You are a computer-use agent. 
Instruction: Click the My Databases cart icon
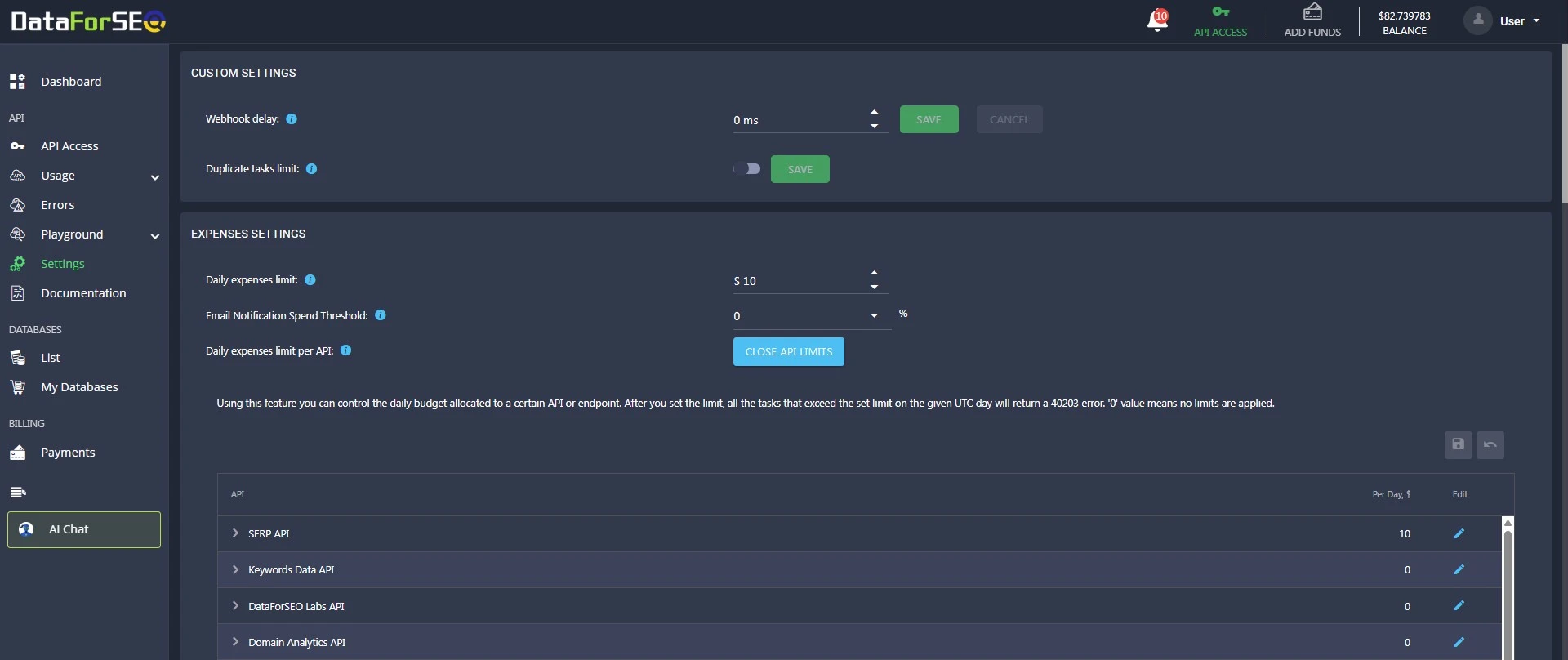click(17, 387)
